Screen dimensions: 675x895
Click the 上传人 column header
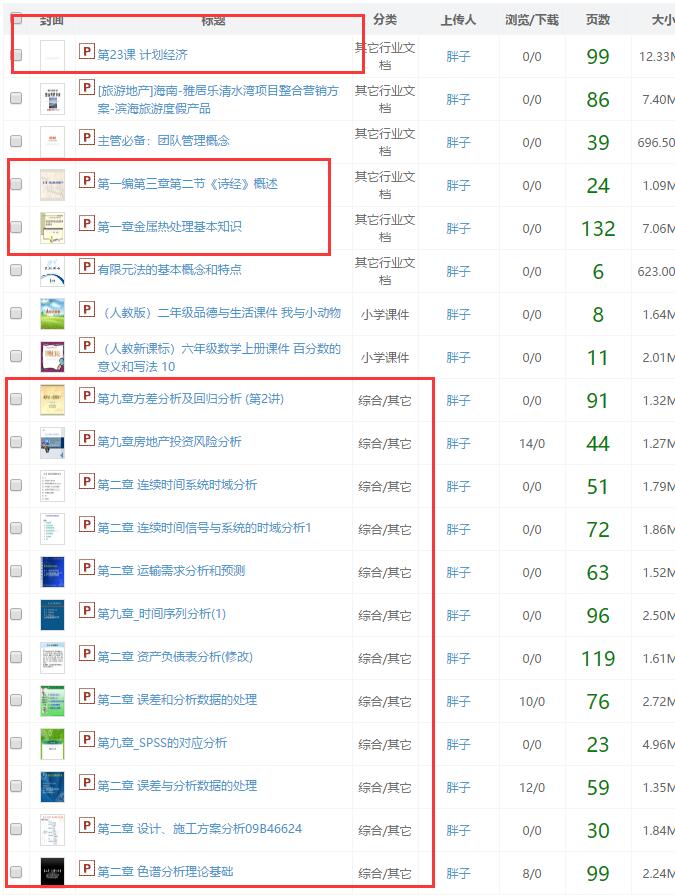pos(458,19)
